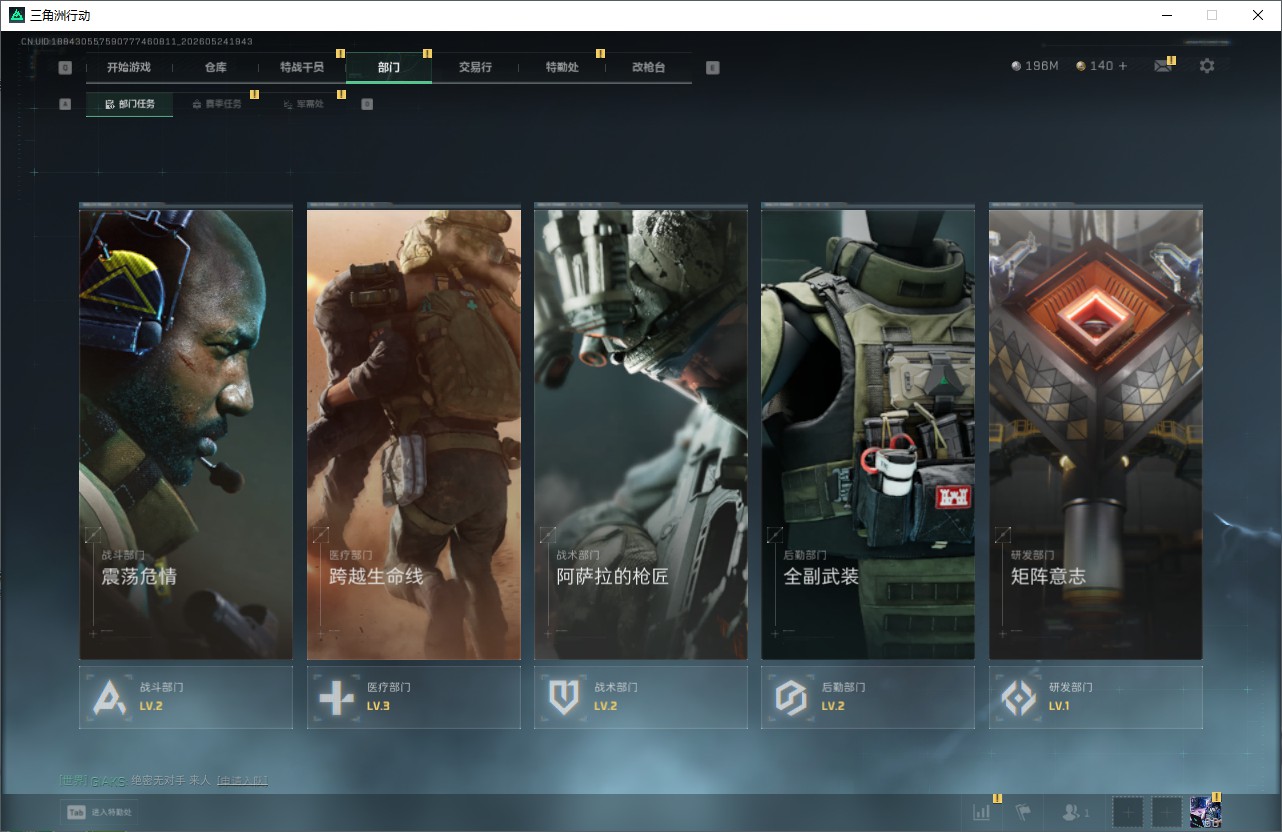Click the Q previous-tab key icon
The height and width of the screenshot is (832, 1282).
click(65, 68)
